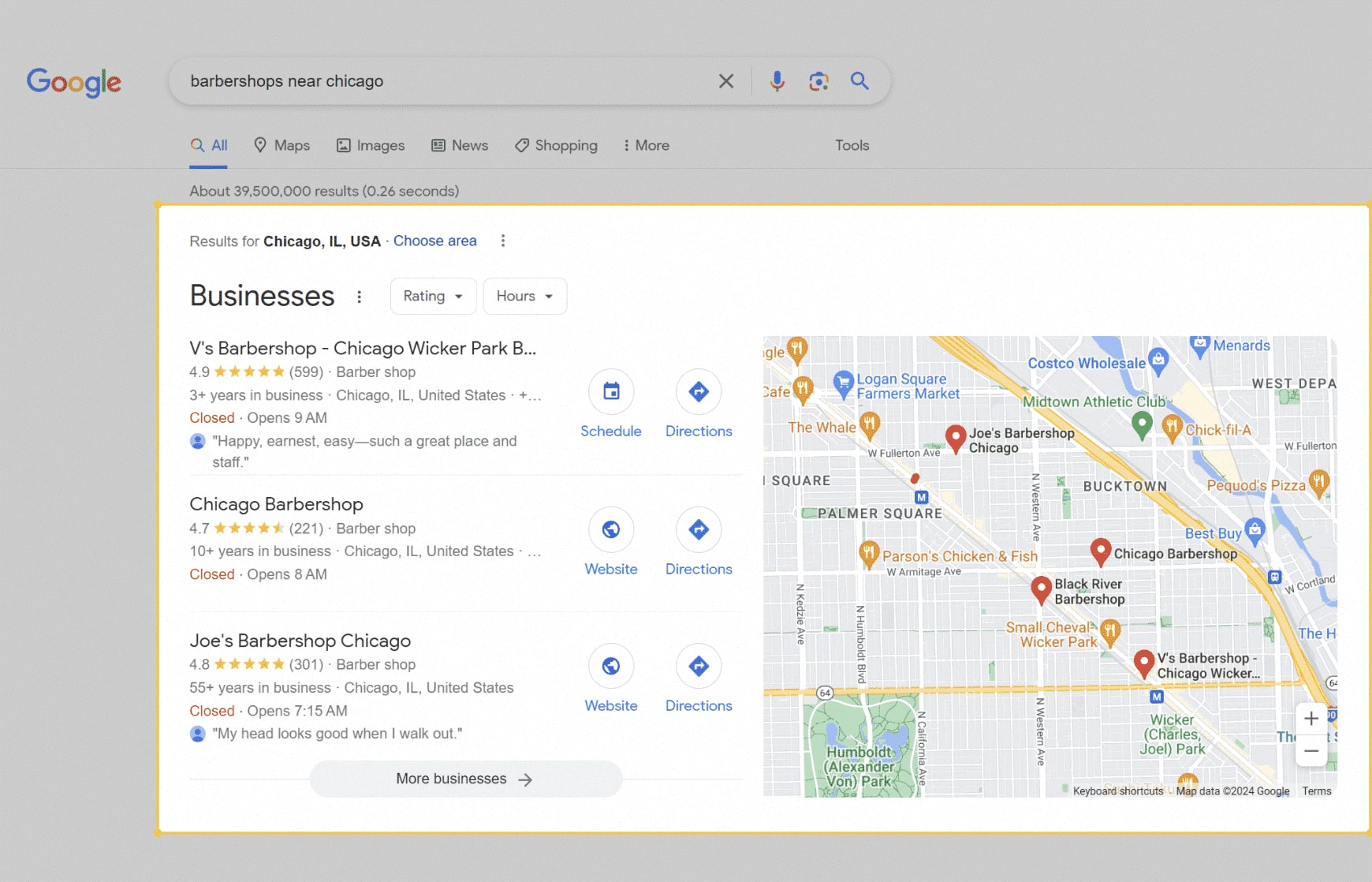Open the Hours filter dropdown

click(x=524, y=296)
